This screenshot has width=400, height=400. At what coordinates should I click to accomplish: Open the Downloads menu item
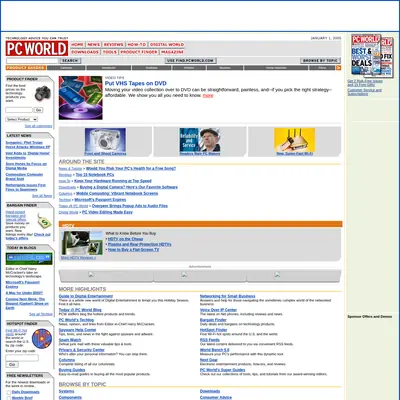85,52
